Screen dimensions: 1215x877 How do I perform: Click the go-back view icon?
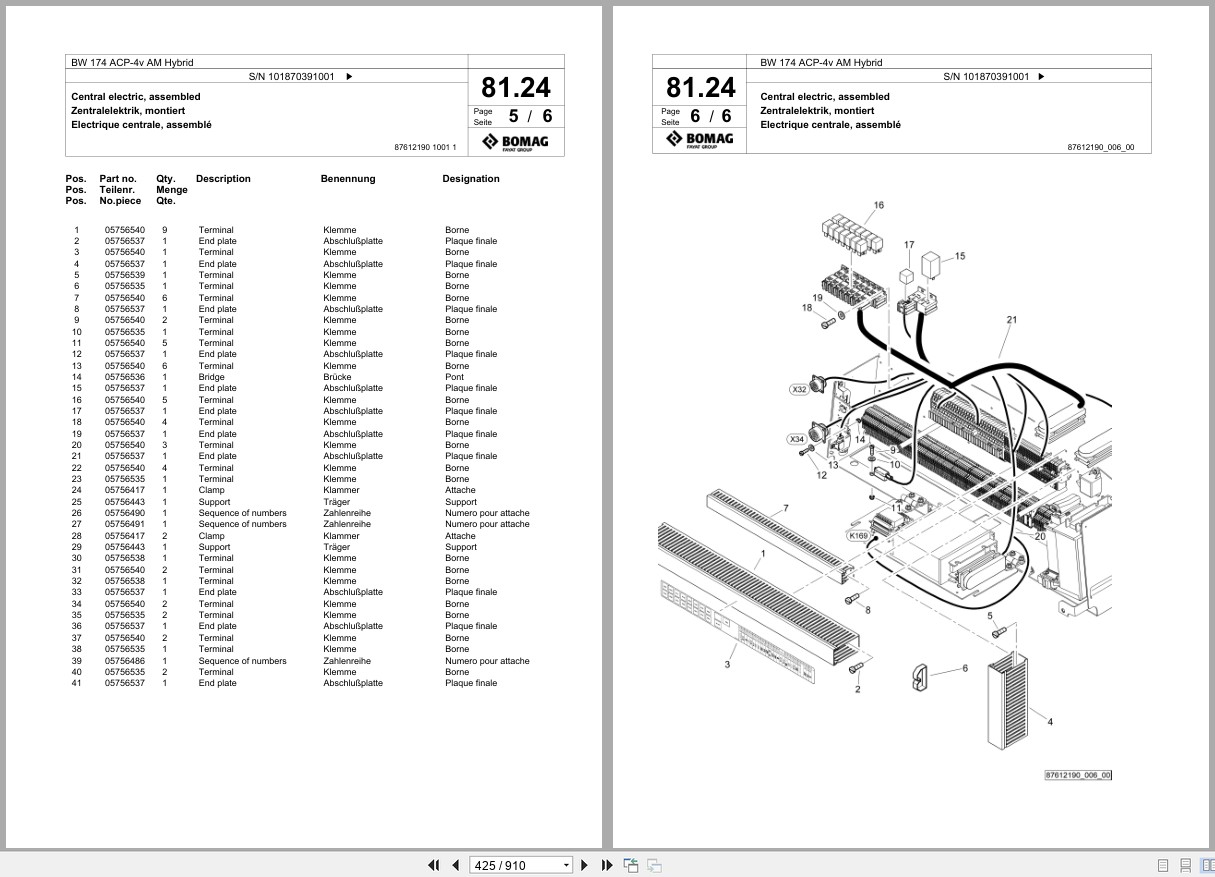pyautogui.click(x=631, y=865)
